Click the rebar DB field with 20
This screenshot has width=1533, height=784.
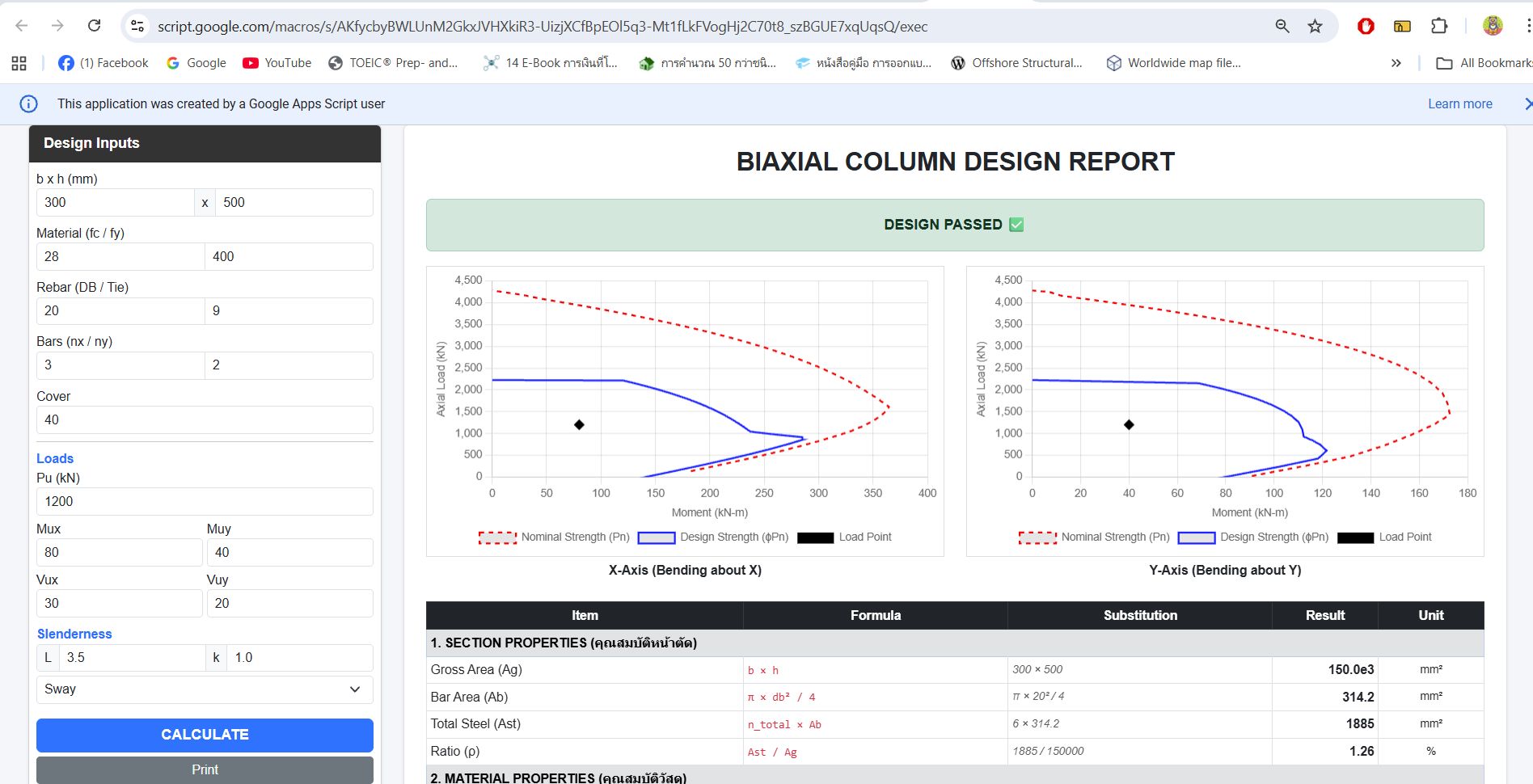point(120,310)
